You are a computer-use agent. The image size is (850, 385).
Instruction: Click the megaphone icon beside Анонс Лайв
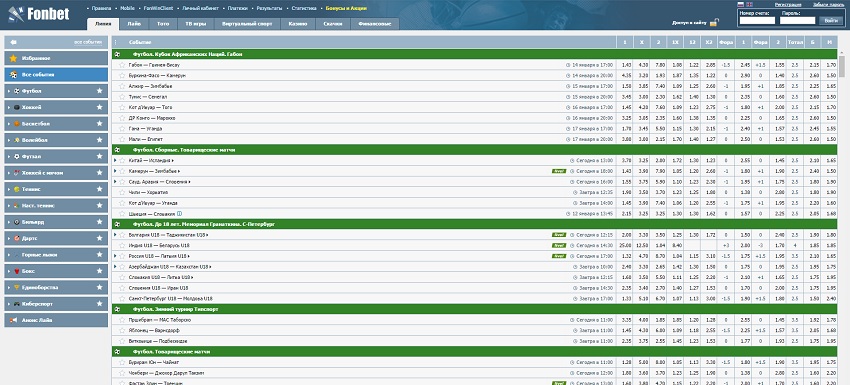coord(14,320)
